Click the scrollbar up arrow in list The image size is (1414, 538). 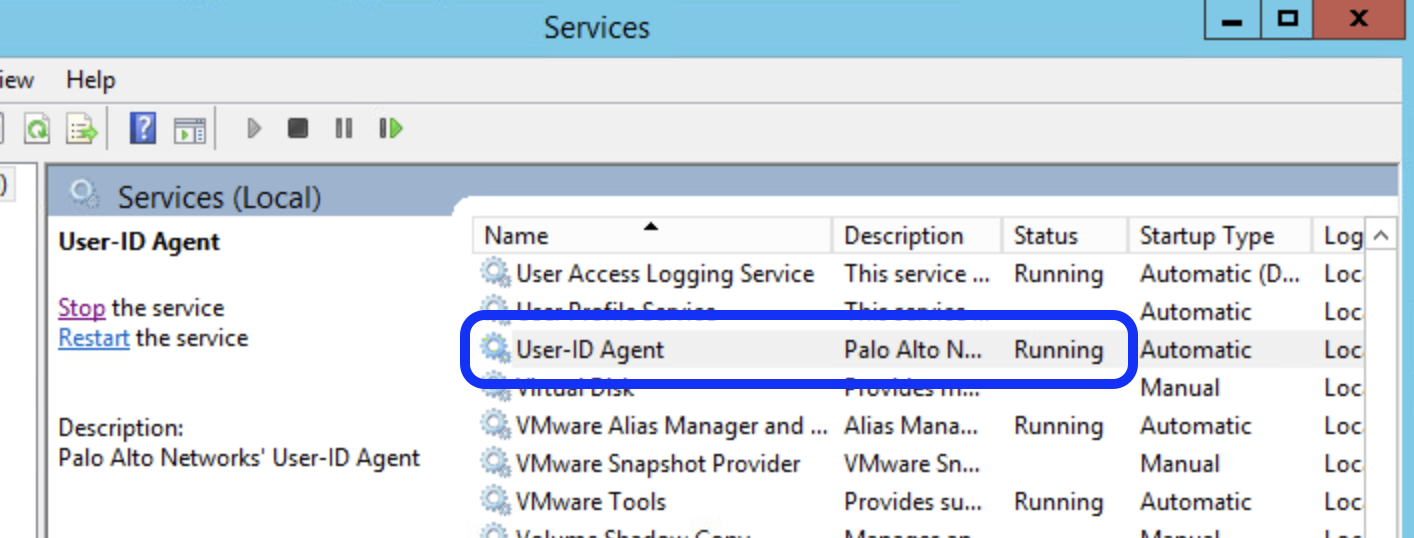1381,236
